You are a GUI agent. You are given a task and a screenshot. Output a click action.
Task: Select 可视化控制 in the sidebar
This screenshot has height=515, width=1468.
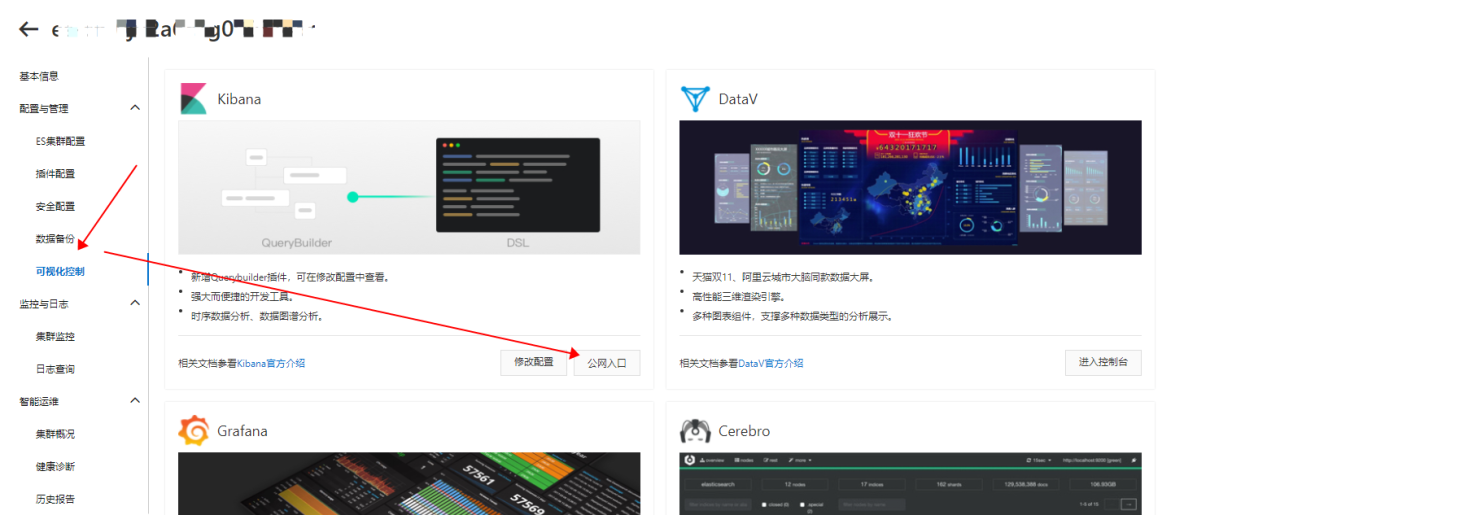tap(60, 271)
